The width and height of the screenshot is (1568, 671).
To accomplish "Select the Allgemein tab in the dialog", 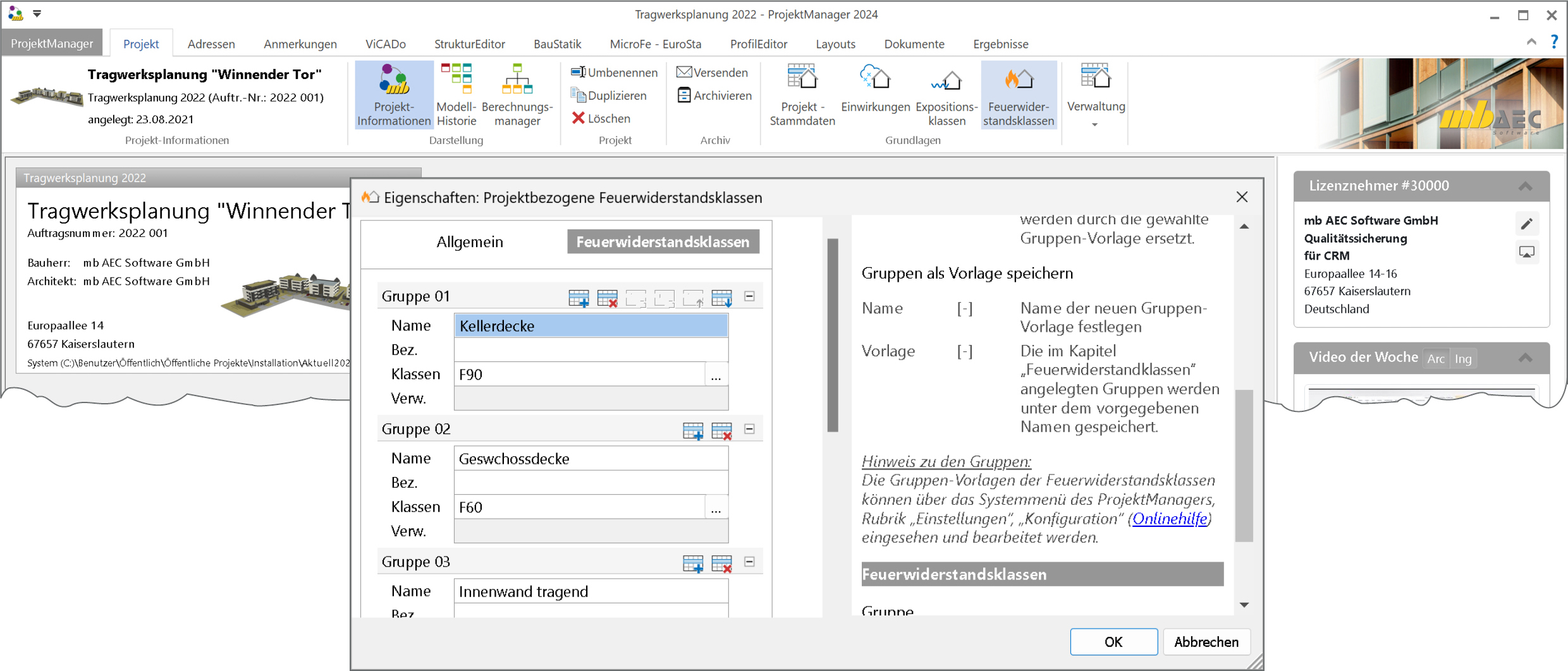I will (470, 242).
